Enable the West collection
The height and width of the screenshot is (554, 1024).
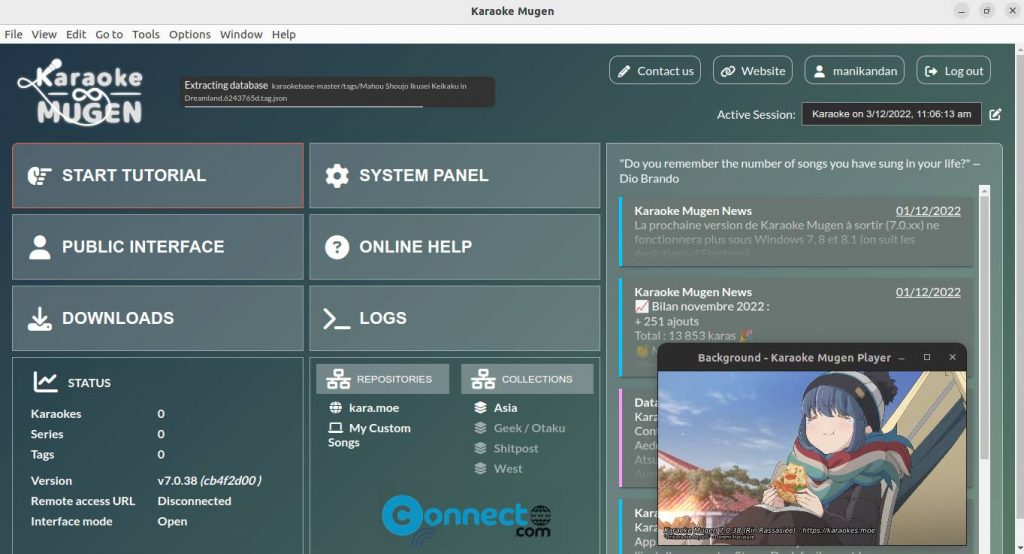[x=507, y=469]
